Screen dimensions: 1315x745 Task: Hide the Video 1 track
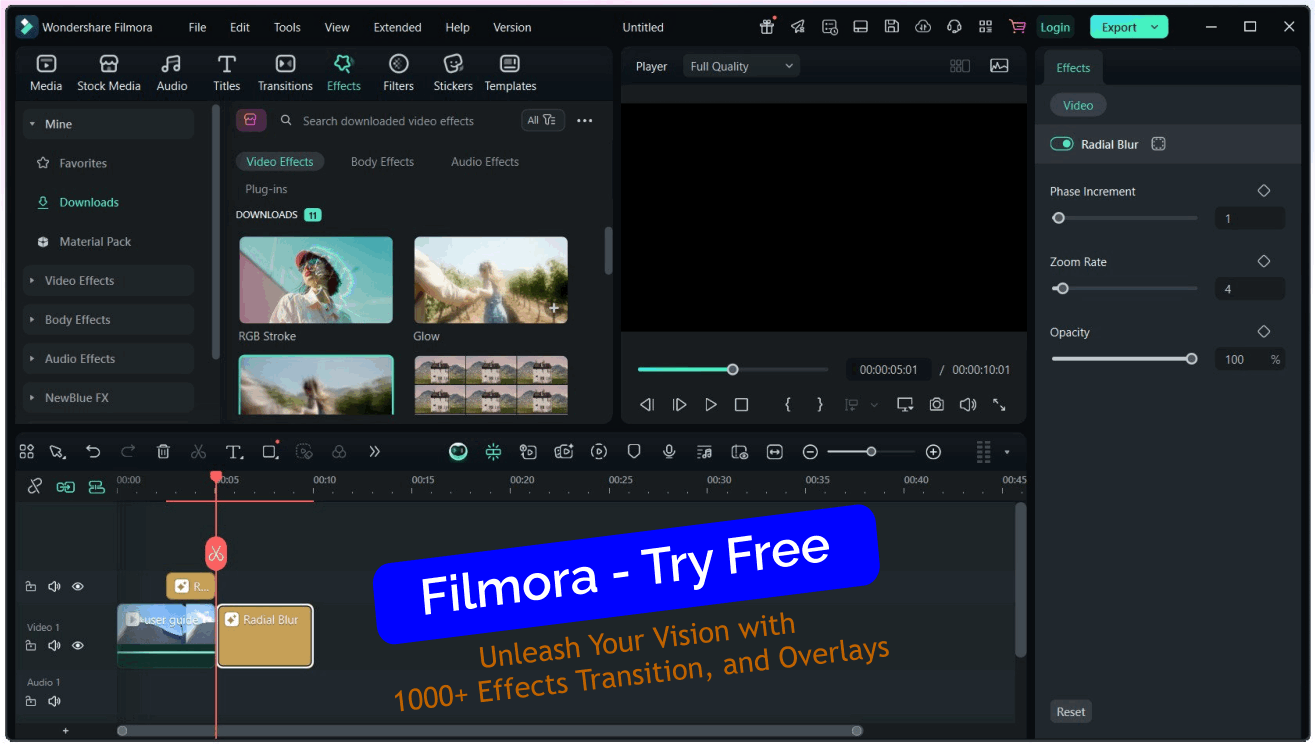tap(78, 646)
